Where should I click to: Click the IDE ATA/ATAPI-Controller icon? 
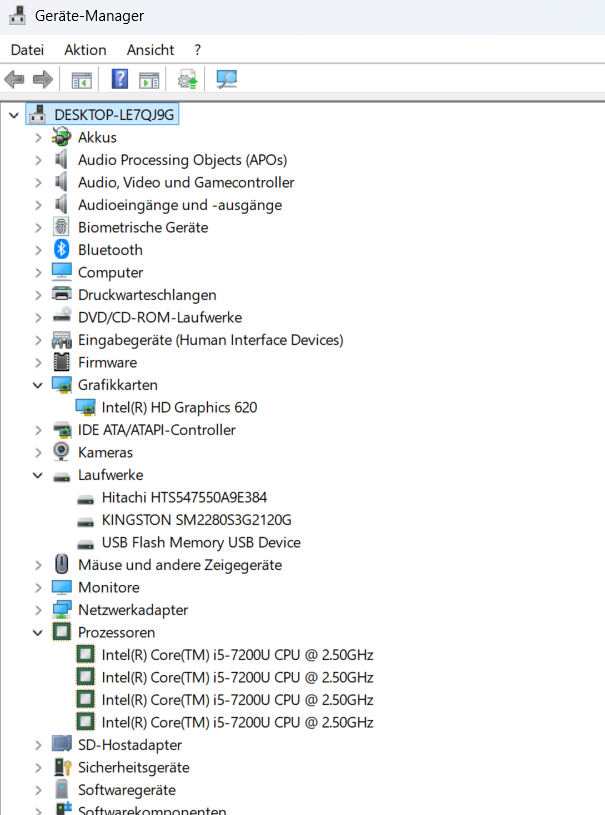pyautogui.click(x=61, y=429)
